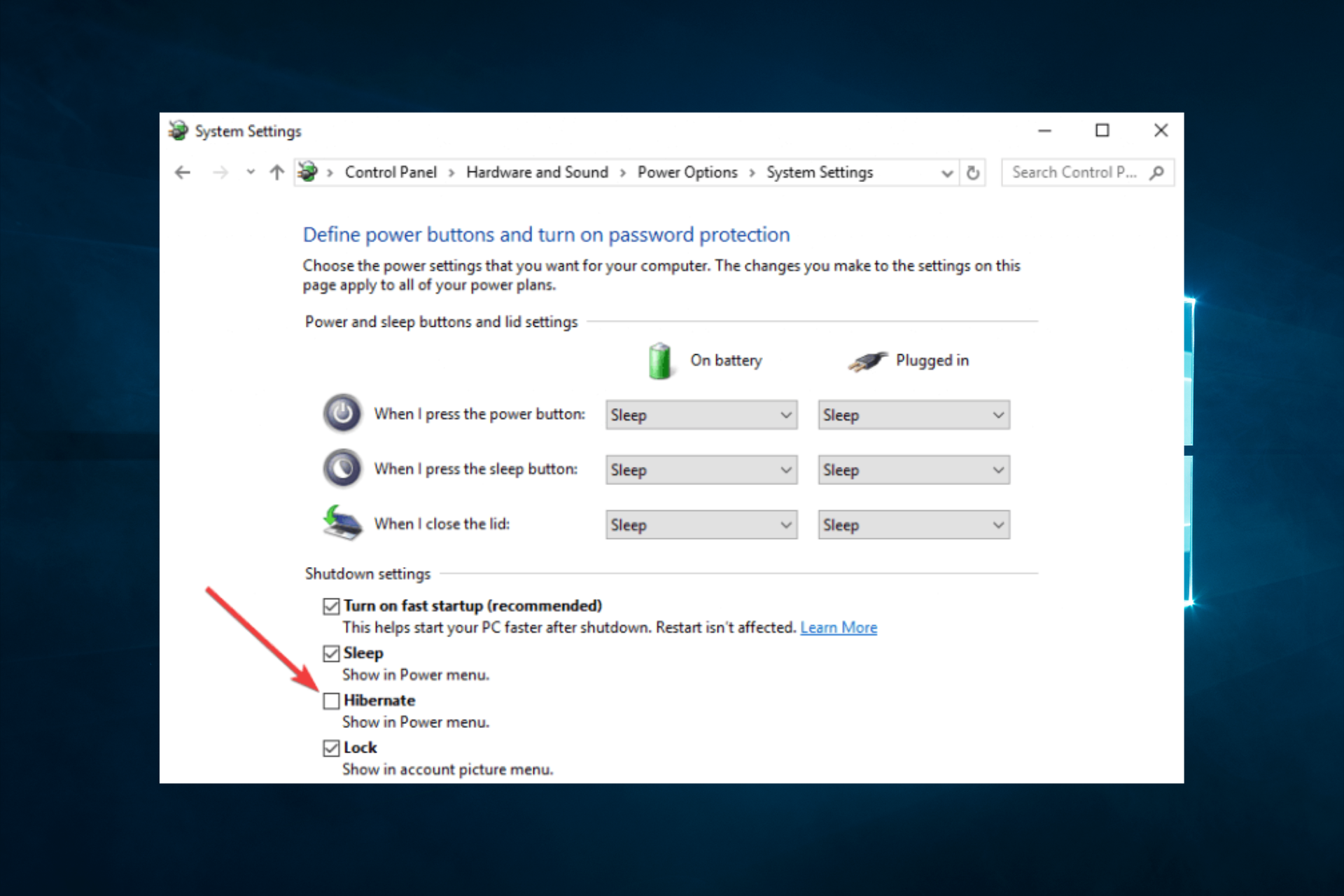
Task: Go to Hardware and Sound breadcrumb
Action: [537, 172]
